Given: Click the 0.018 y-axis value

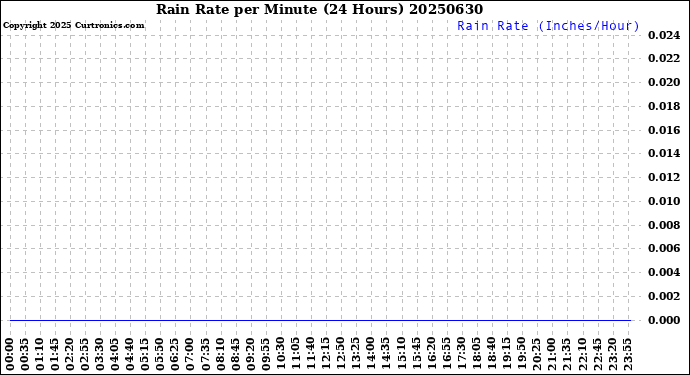Looking at the screenshot, I should point(664,106).
